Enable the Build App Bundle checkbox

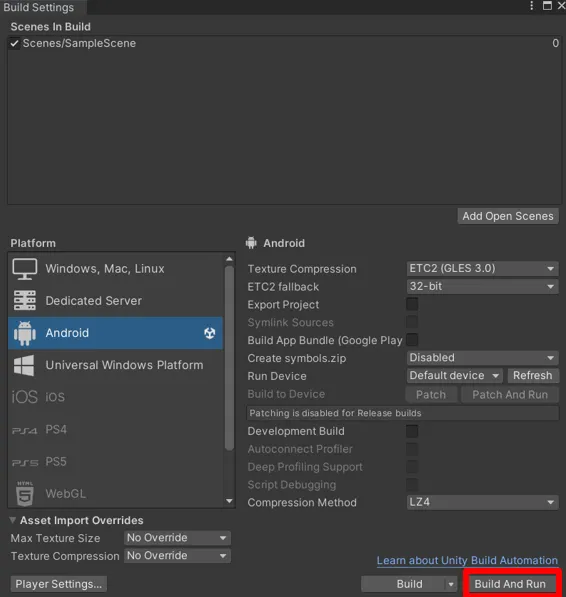[412, 340]
